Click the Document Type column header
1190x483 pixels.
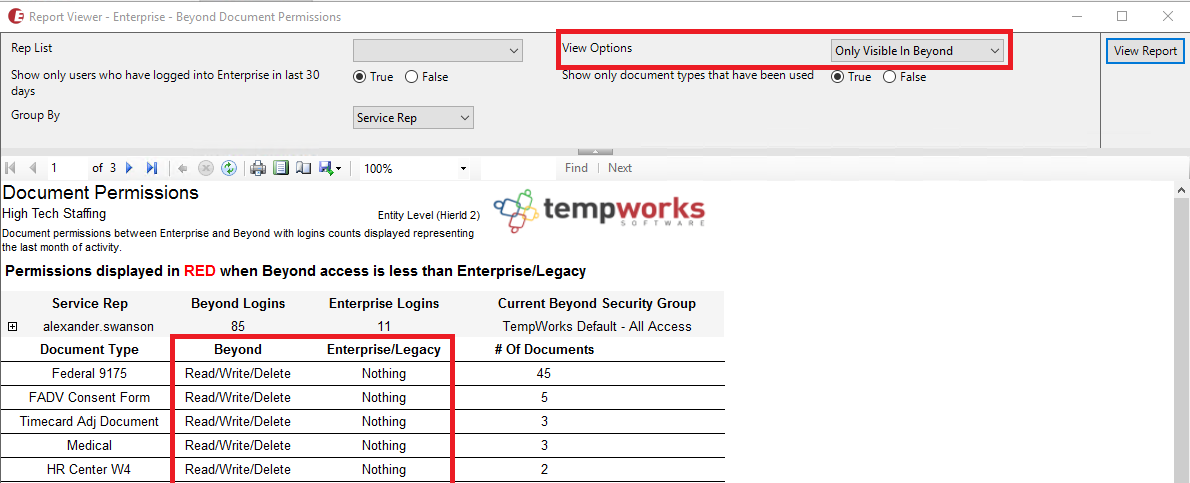point(89,349)
